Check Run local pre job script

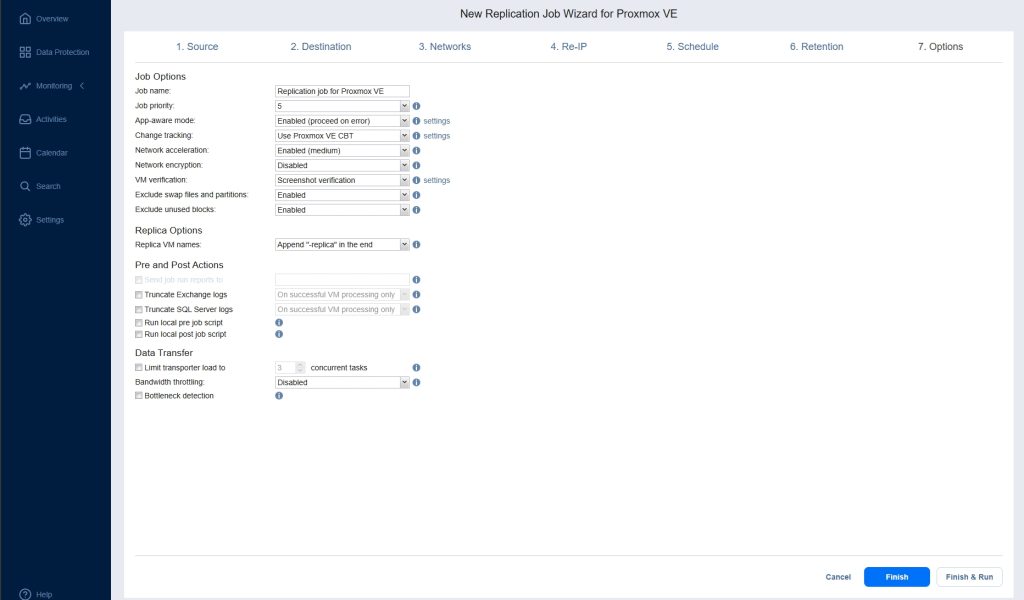tap(139, 323)
